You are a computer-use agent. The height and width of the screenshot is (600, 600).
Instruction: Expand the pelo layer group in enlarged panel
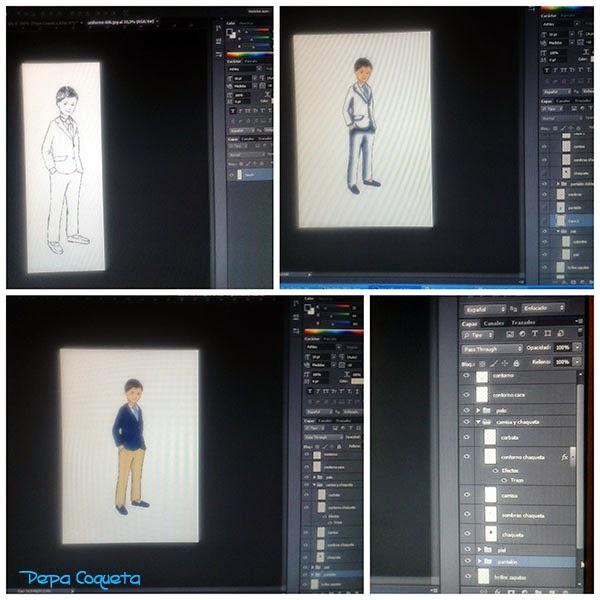tap(478, 410)
